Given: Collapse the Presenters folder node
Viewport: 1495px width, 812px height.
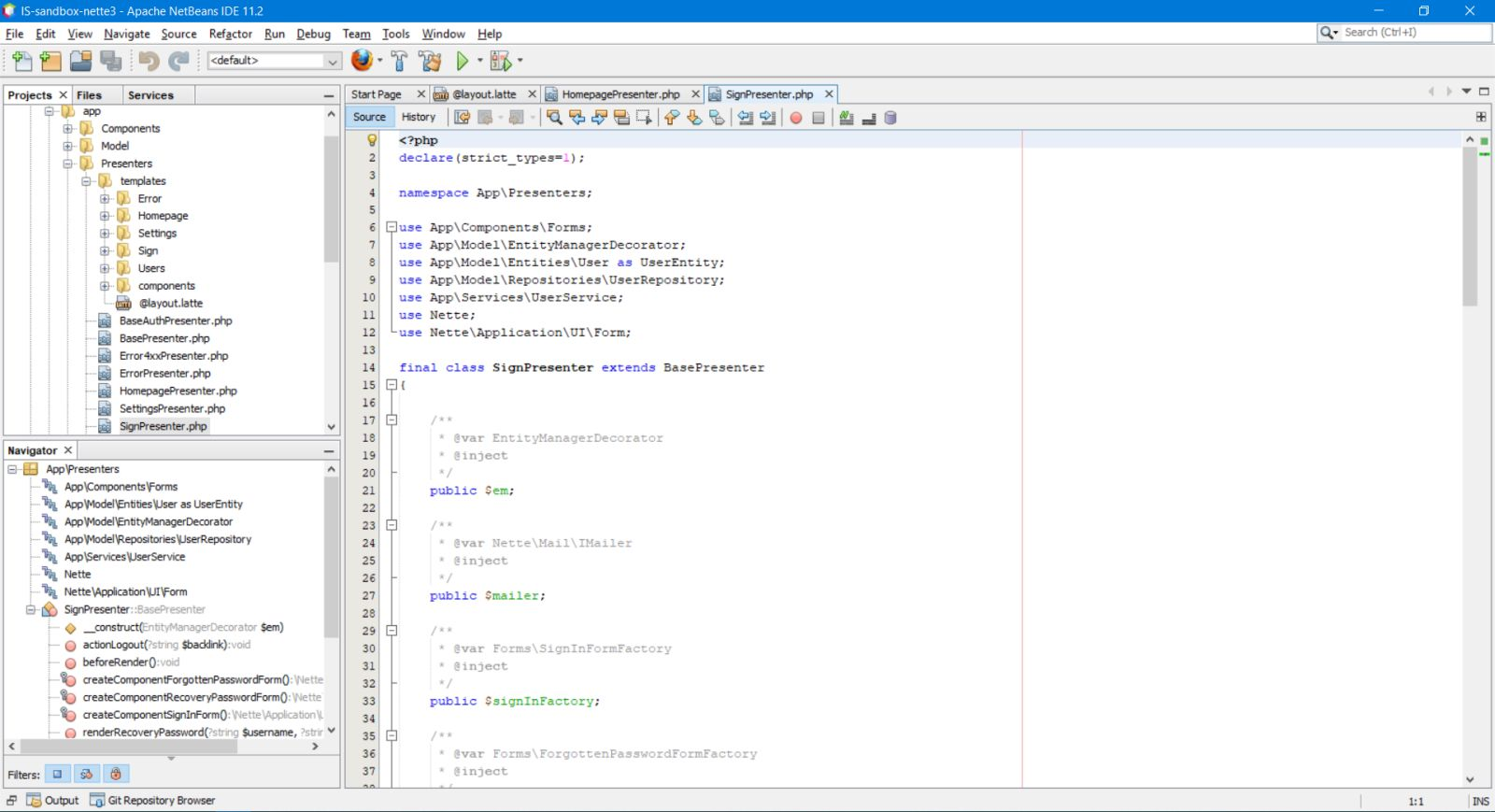Looking at the screenshot, I should (68, 164).
